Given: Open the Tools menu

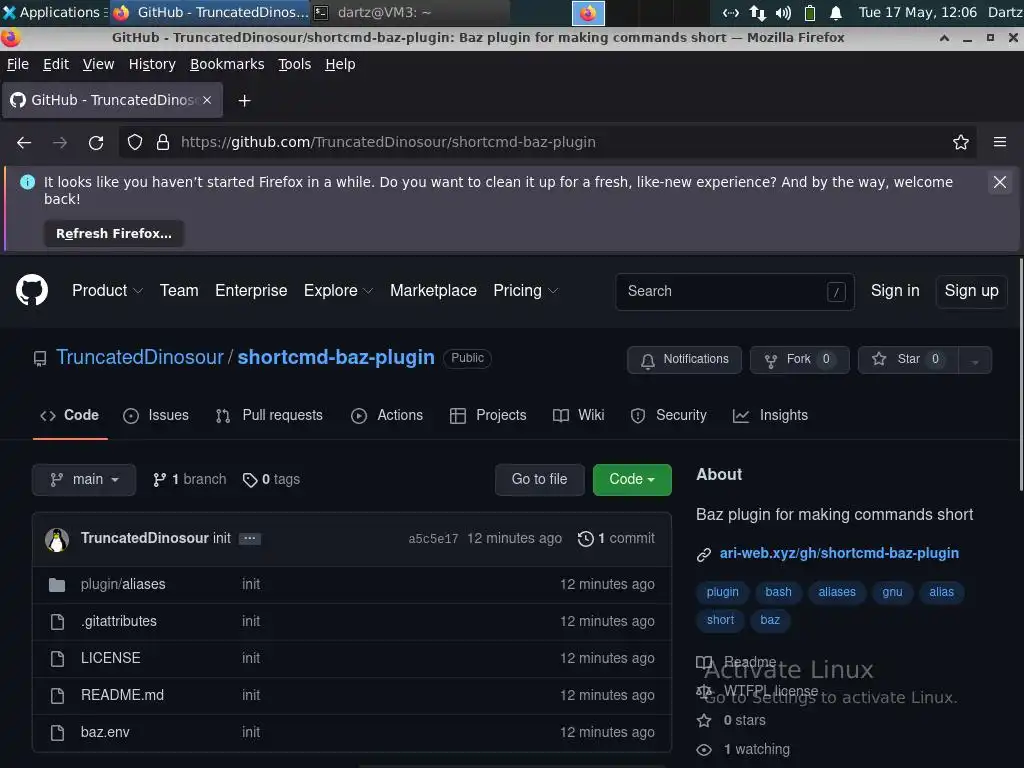Looking at the screenshot, I should pos(295,64).
